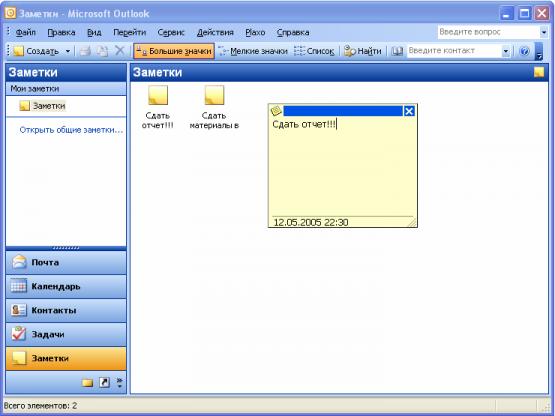This screenshot has width=555, height=416.
Task: Click the shortcuts icon at pane bottom
Action: pos(104,382)
